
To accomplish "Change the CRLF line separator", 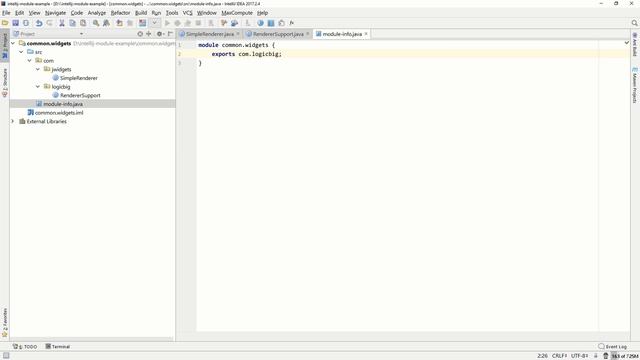I will point(559,356).
